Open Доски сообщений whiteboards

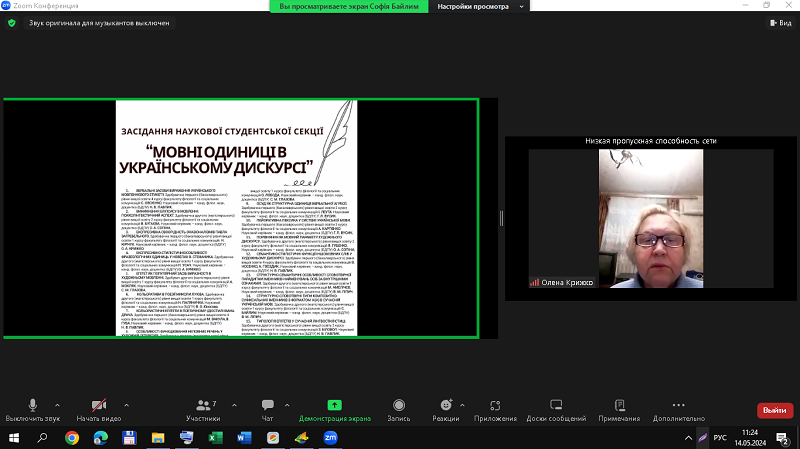tap(556, 408)
